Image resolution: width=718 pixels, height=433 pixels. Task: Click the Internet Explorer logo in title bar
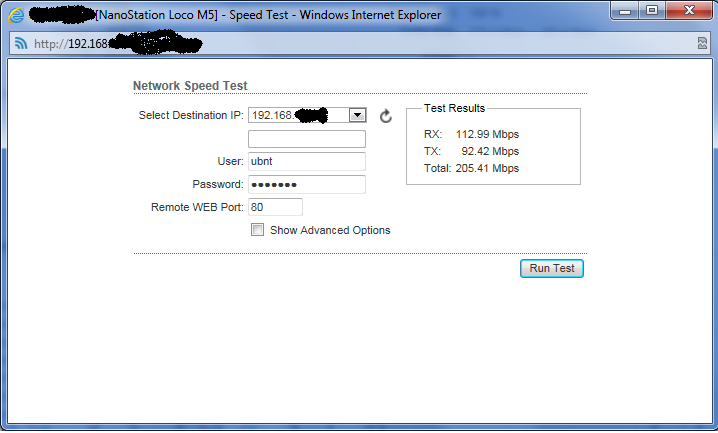click(16, 15)
